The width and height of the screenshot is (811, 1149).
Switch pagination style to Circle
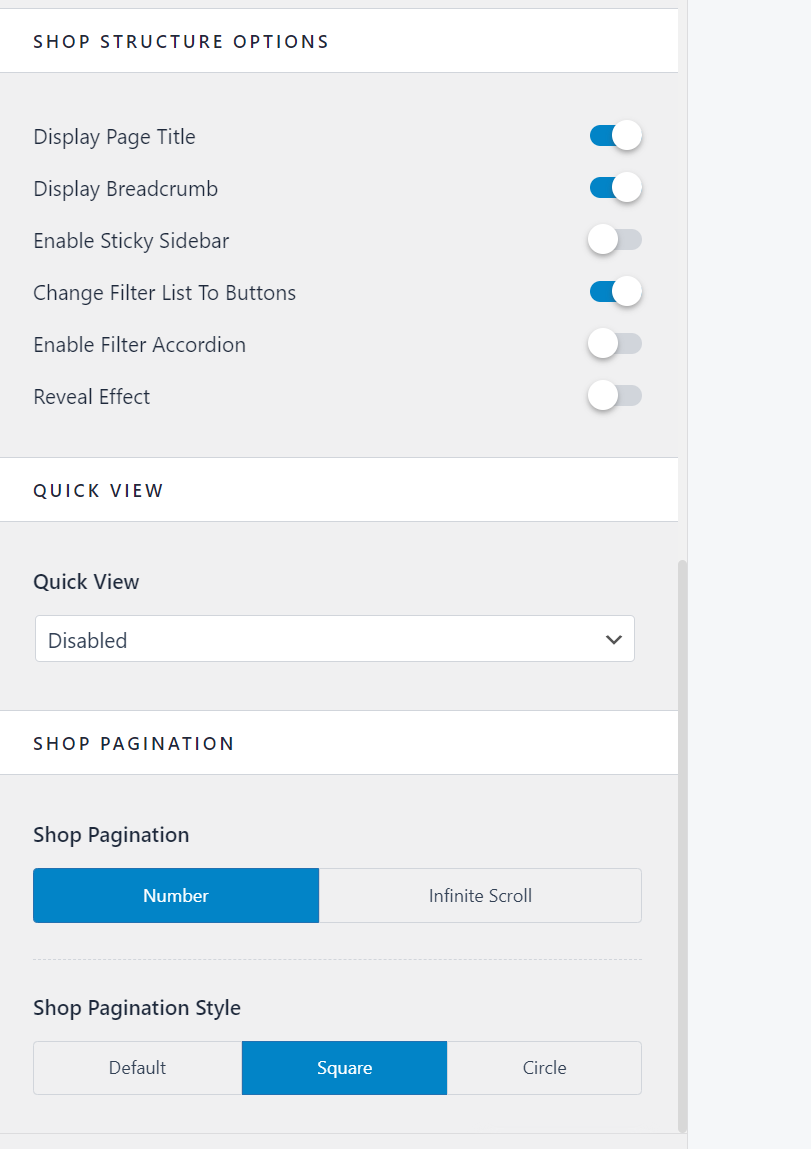544,1068
